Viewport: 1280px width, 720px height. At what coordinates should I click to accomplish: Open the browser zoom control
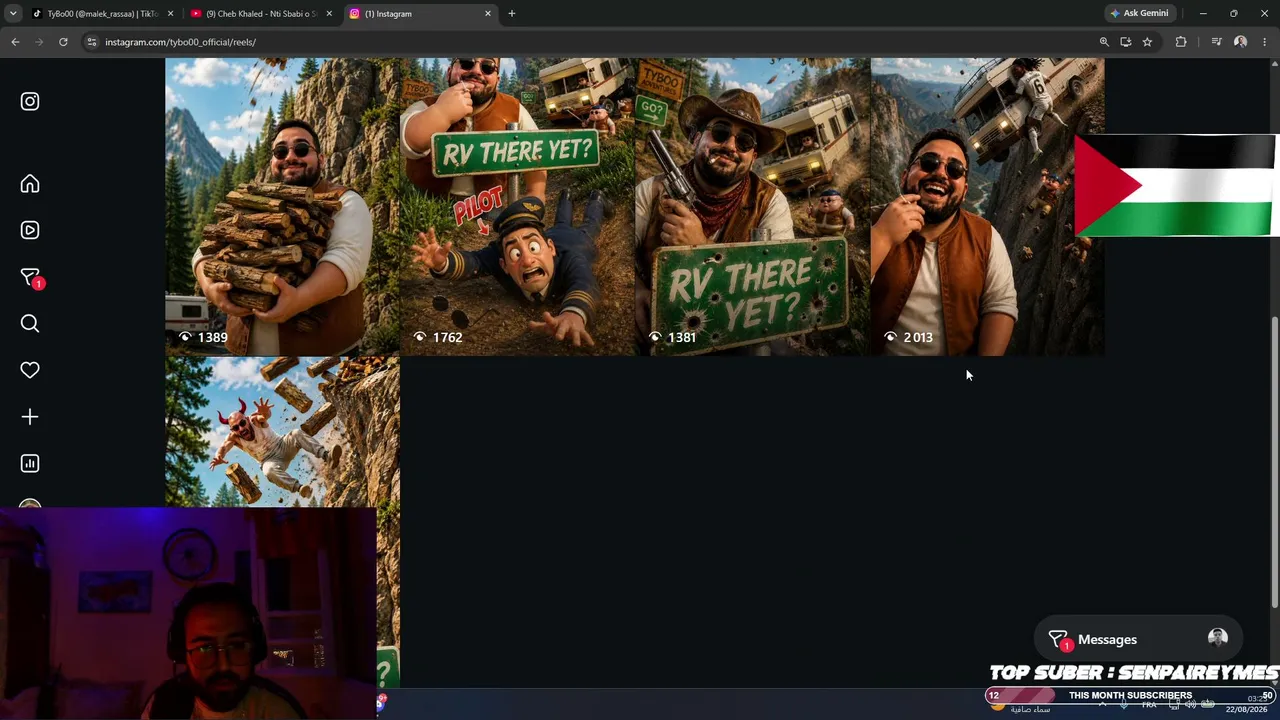(1104, 42)
